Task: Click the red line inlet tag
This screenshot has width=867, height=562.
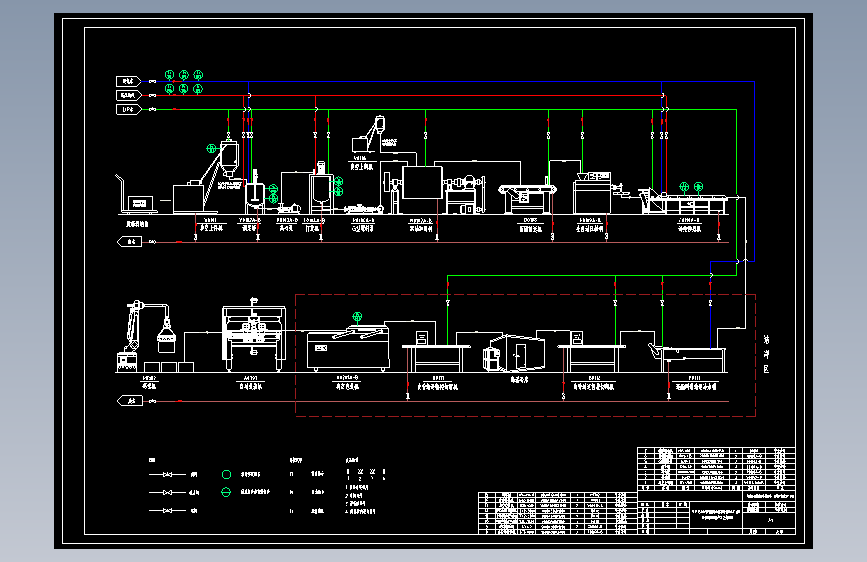Action: click(128, 95)
